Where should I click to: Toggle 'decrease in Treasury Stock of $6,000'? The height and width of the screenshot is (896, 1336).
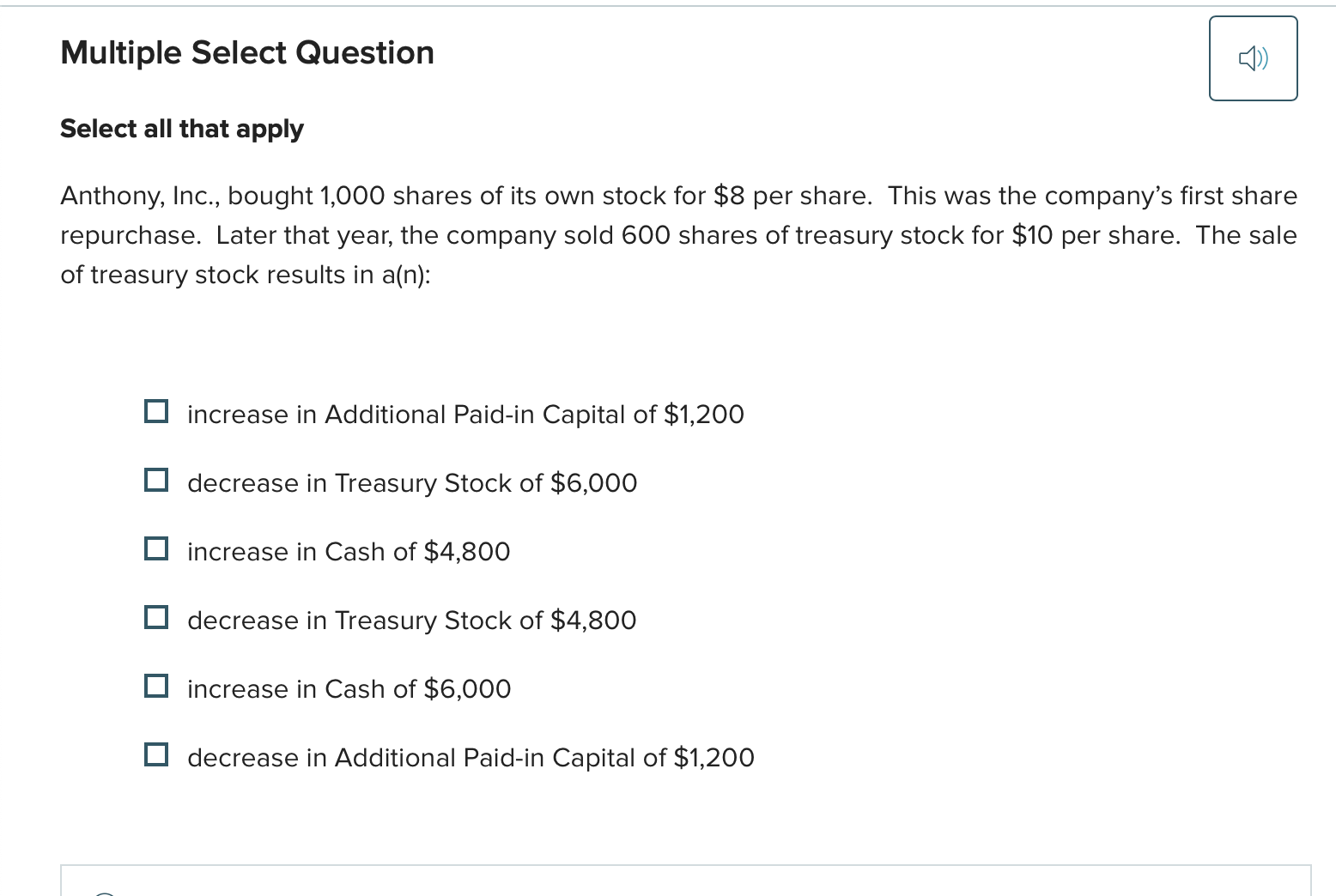coord(156,479)
